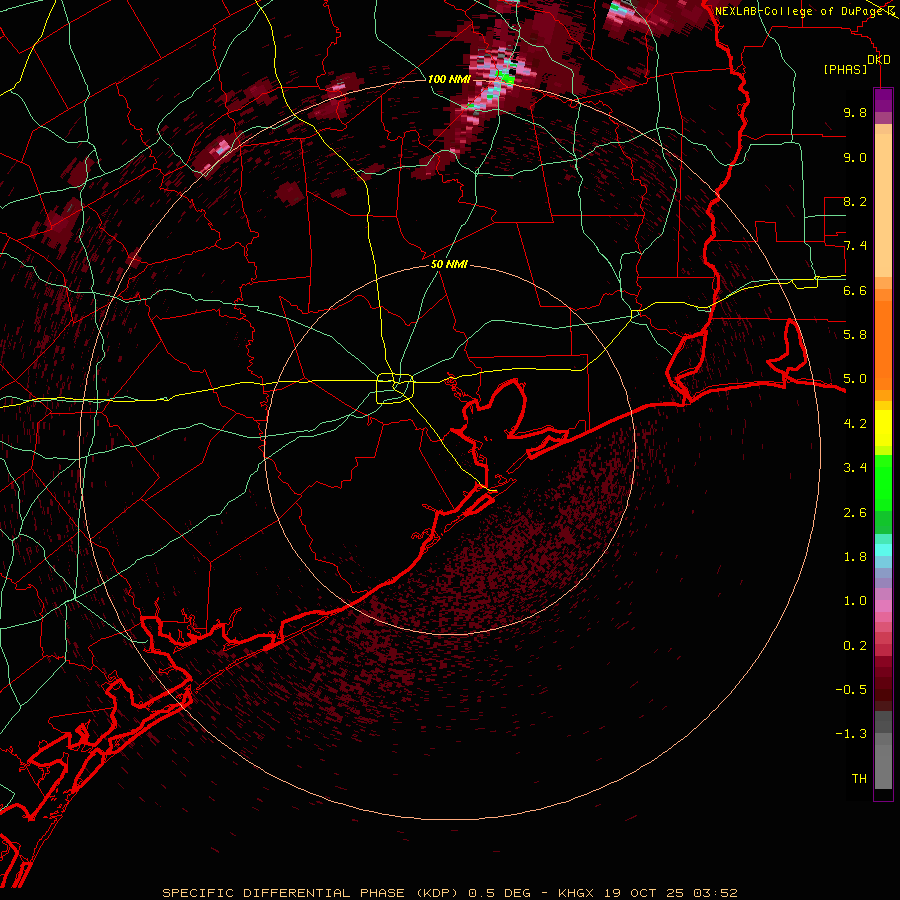
Task: Click the DKD unit label above the legend
Action: pos(879,59)
